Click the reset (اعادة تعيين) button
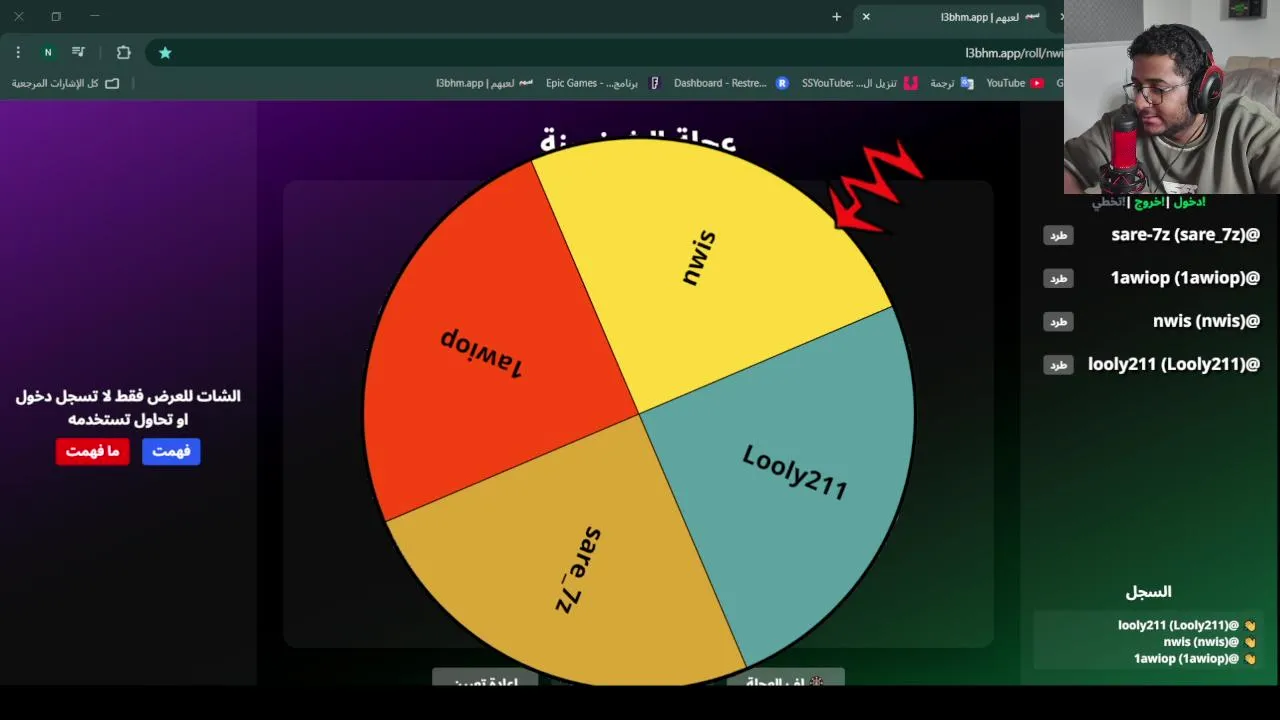This screenshot has height=720, width=1280. tap(485, 679)
